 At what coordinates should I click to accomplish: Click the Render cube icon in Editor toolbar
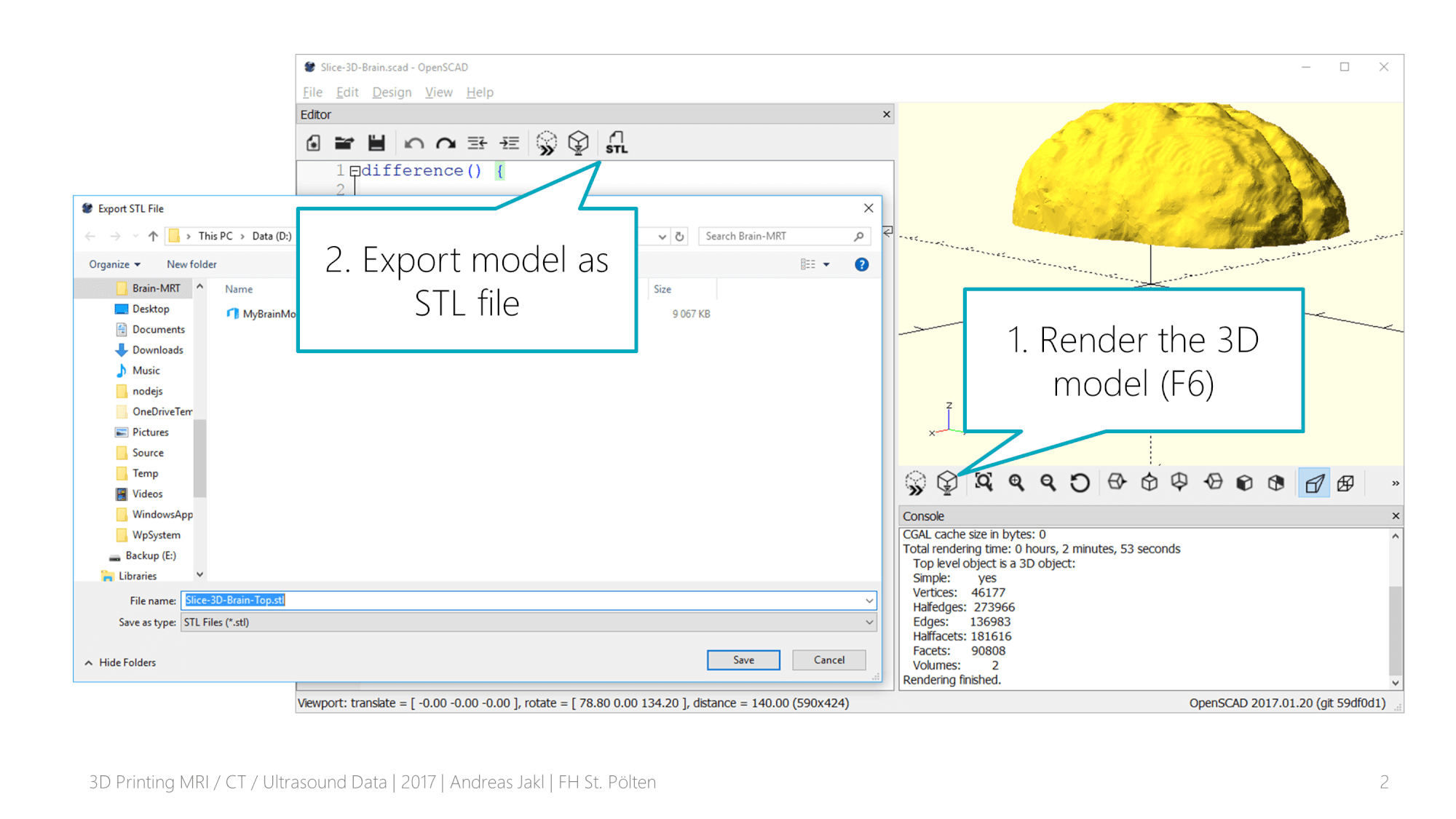click(579, 143)
